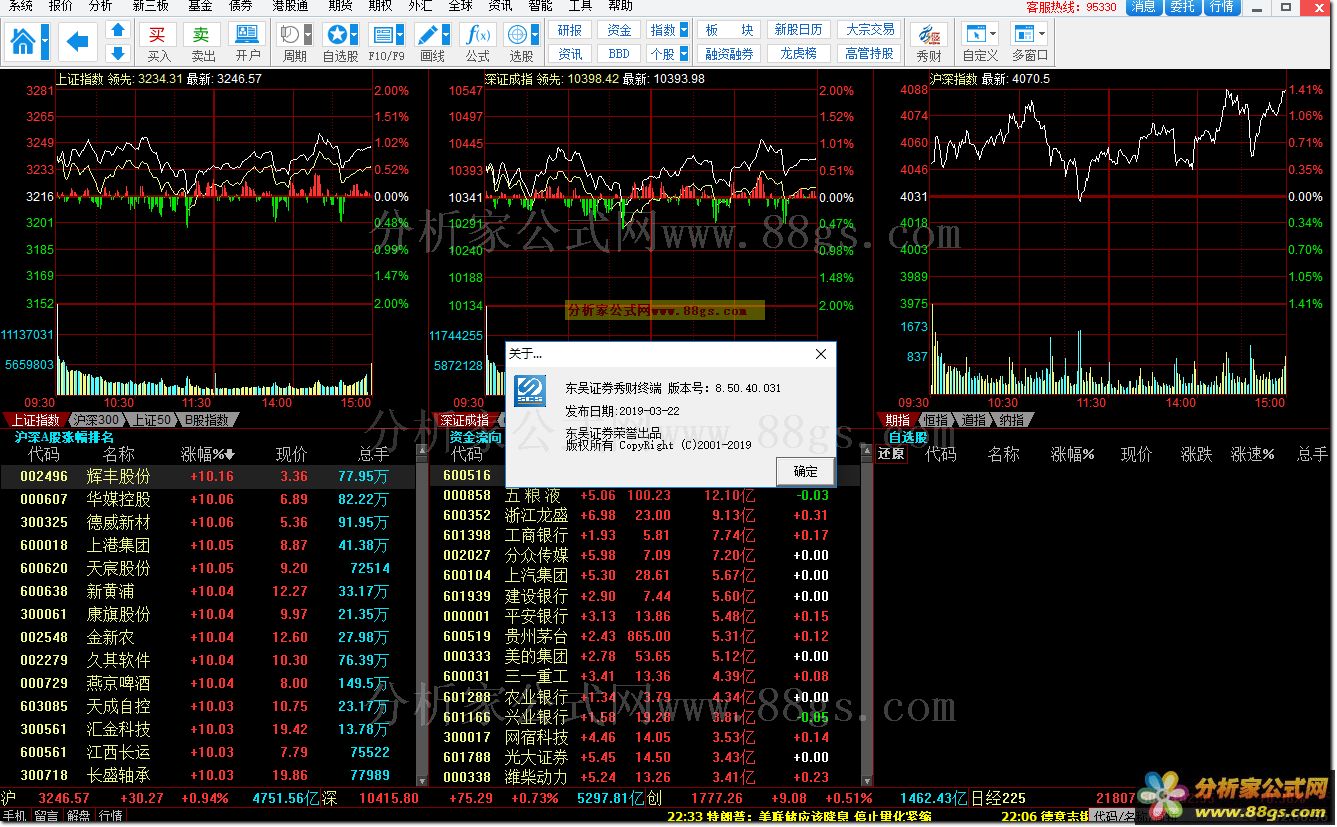Expand the 自选股 dropdown arrow
Viewport: 1337px width, 827px height.
pos(355,35)
